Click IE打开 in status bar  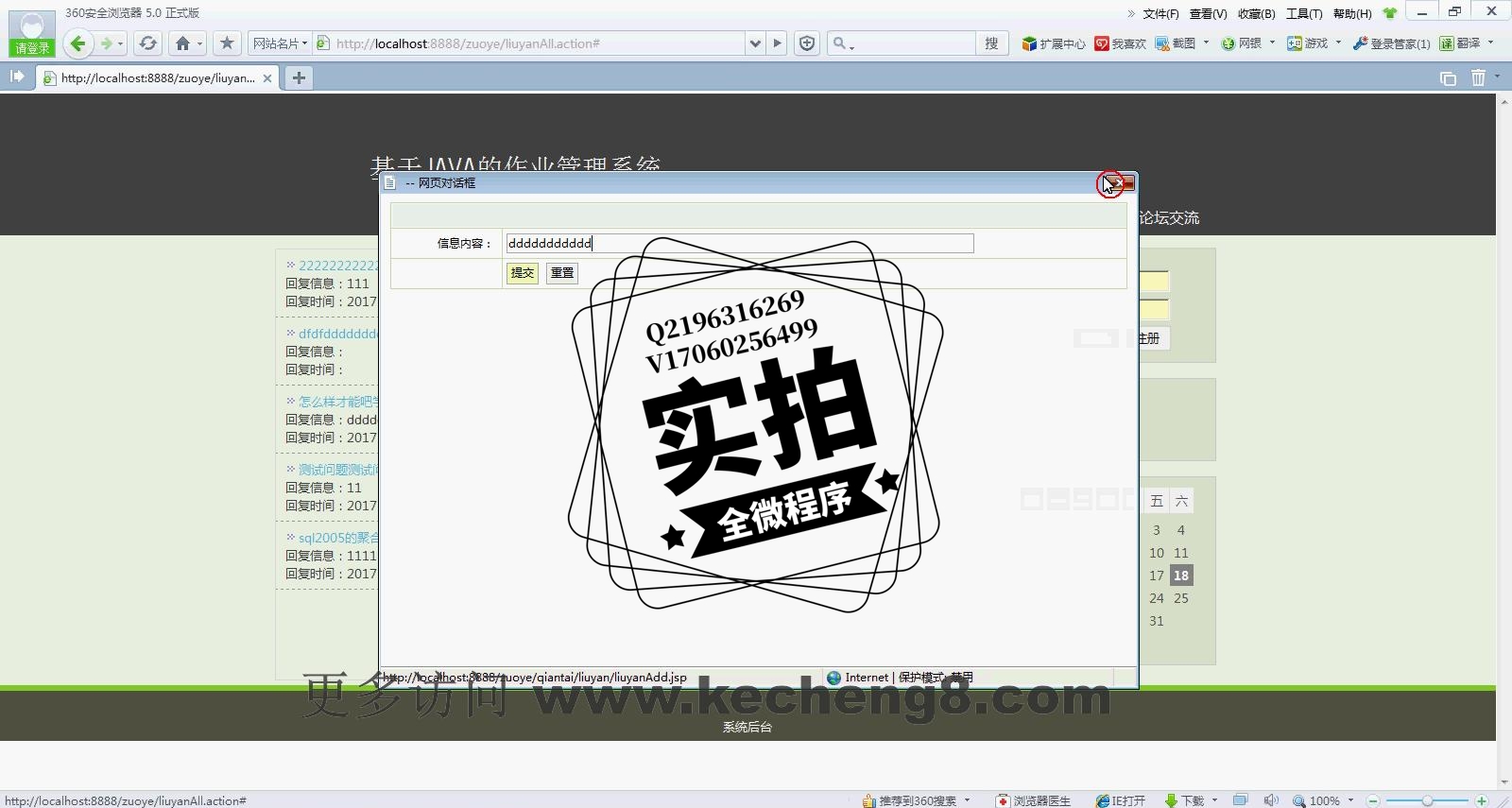click(x=1121, y=800)
